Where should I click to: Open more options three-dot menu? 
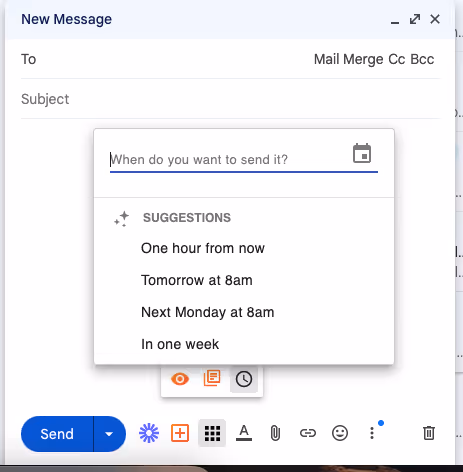(372, 433)
